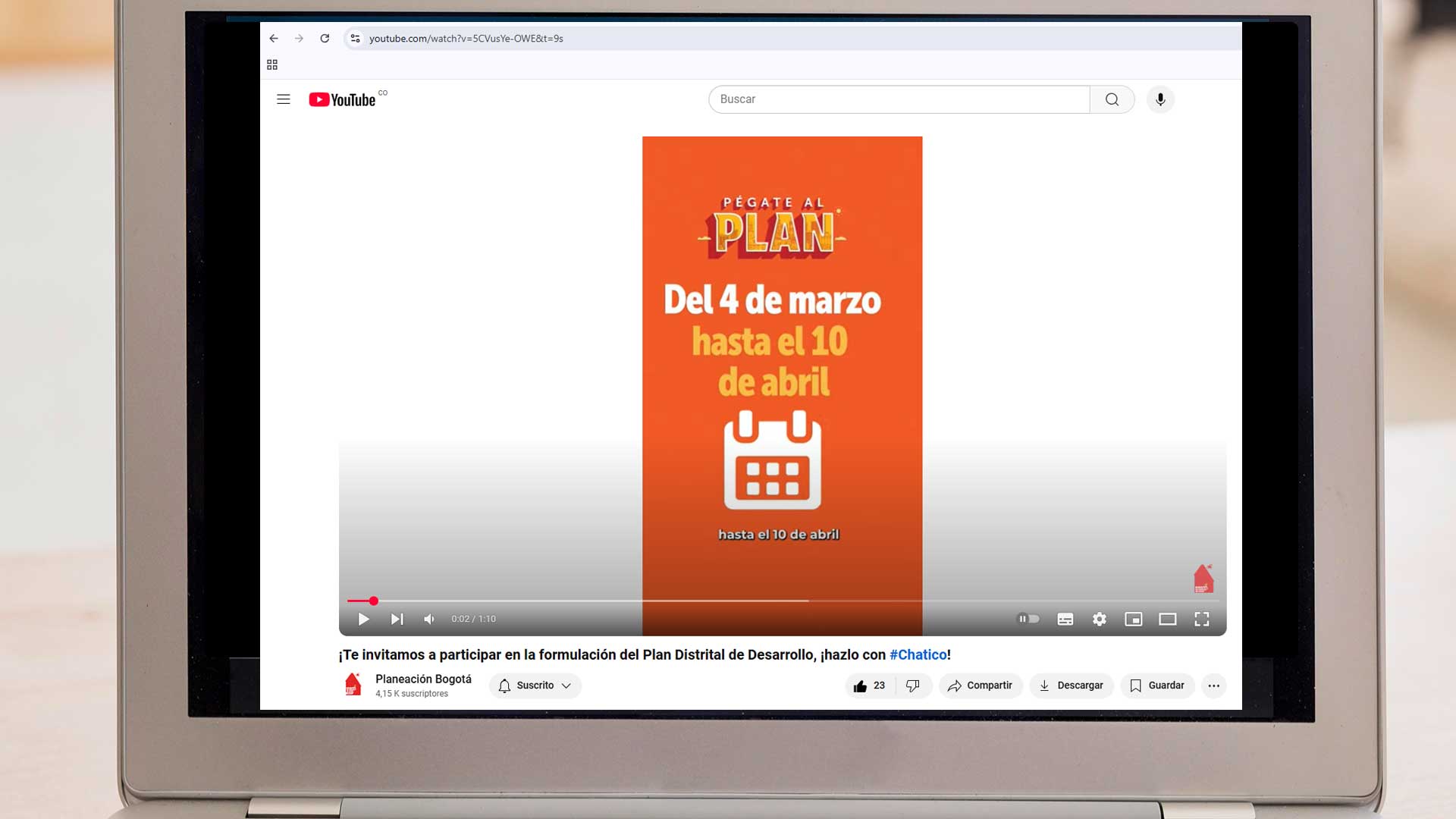Open the Planeación Bogotá channel name

coord(423,679)
